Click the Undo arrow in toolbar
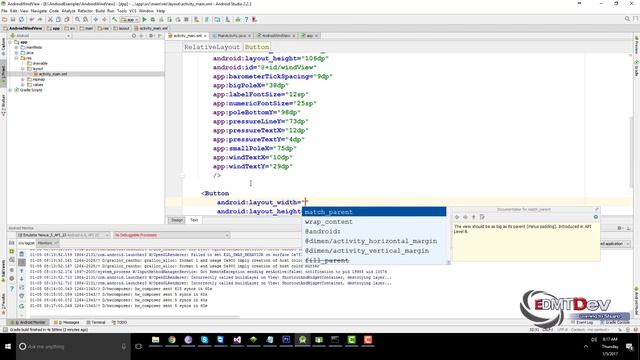Screen dimensions: 640x360 31,20
